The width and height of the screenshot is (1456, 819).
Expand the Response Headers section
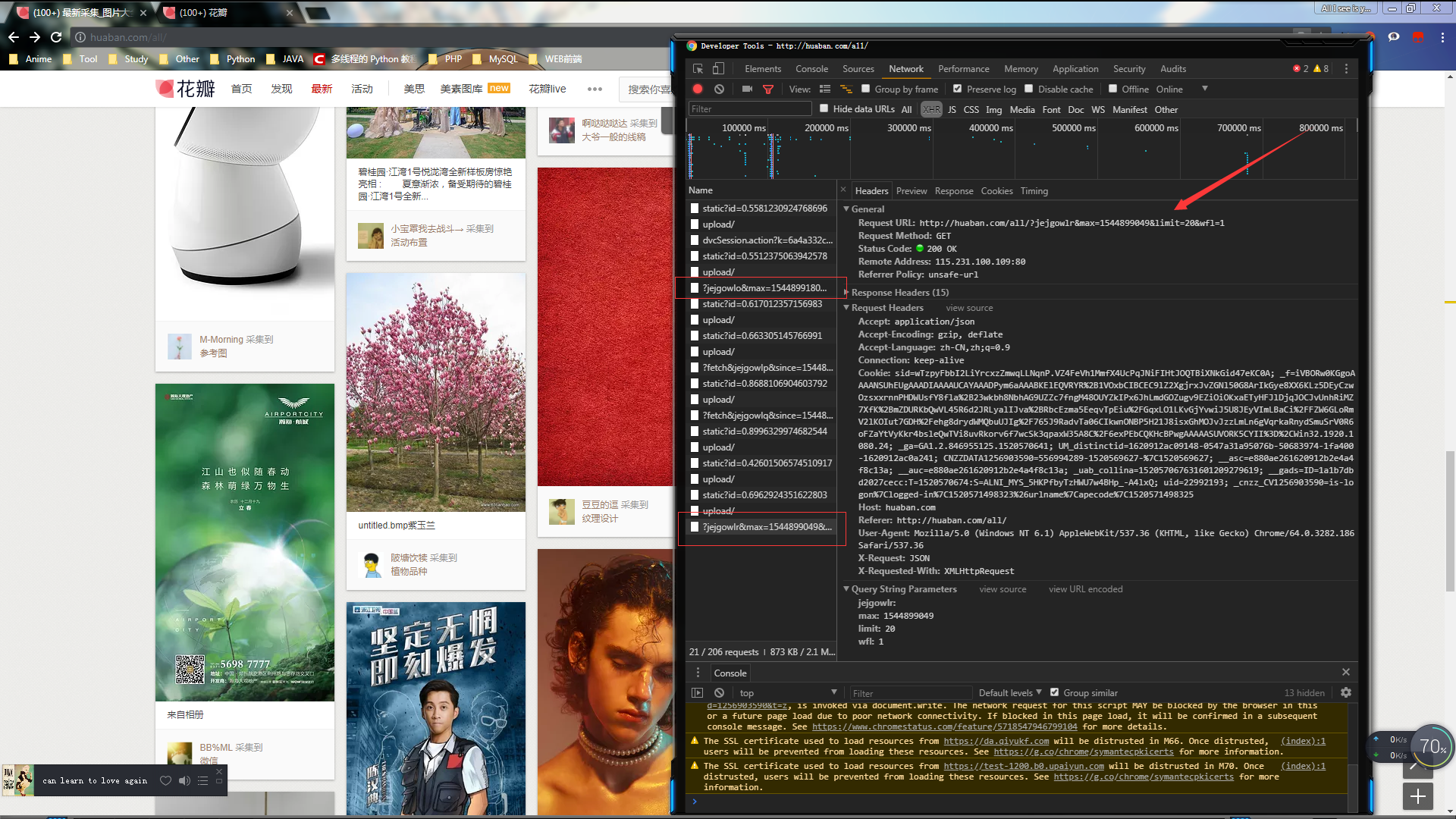846,292
